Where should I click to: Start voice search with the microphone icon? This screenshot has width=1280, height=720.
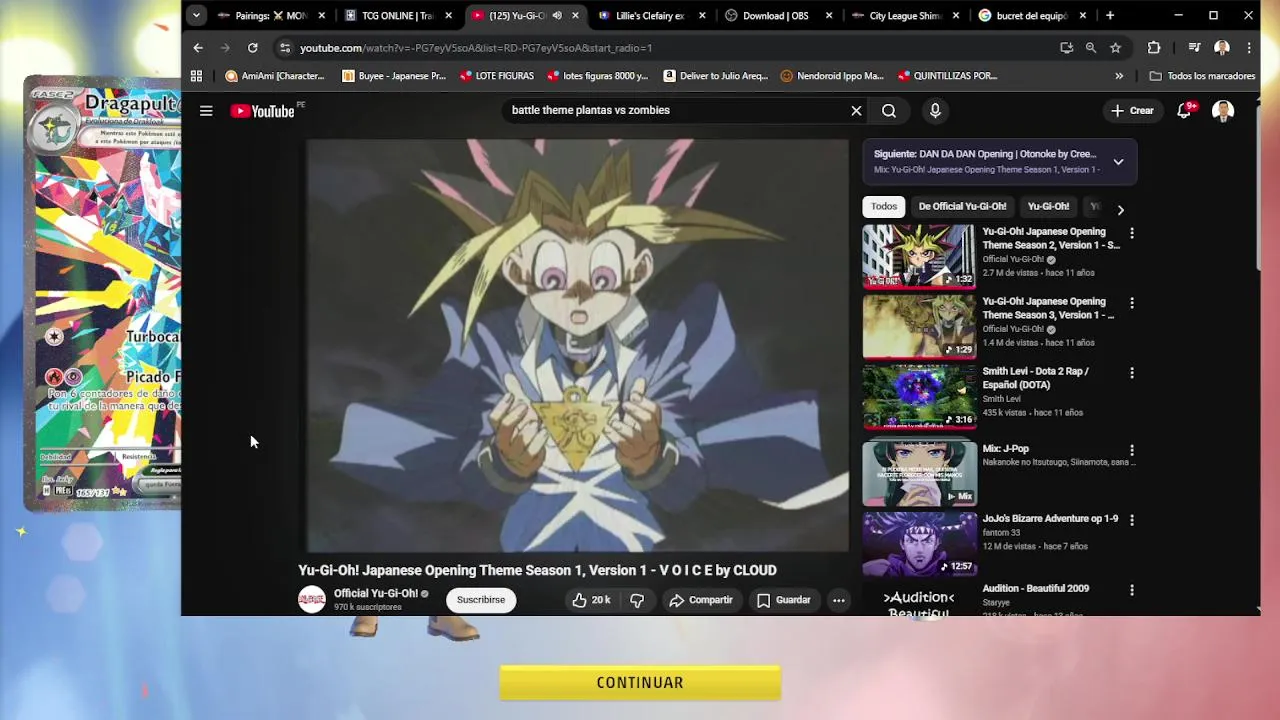point(935,111)
